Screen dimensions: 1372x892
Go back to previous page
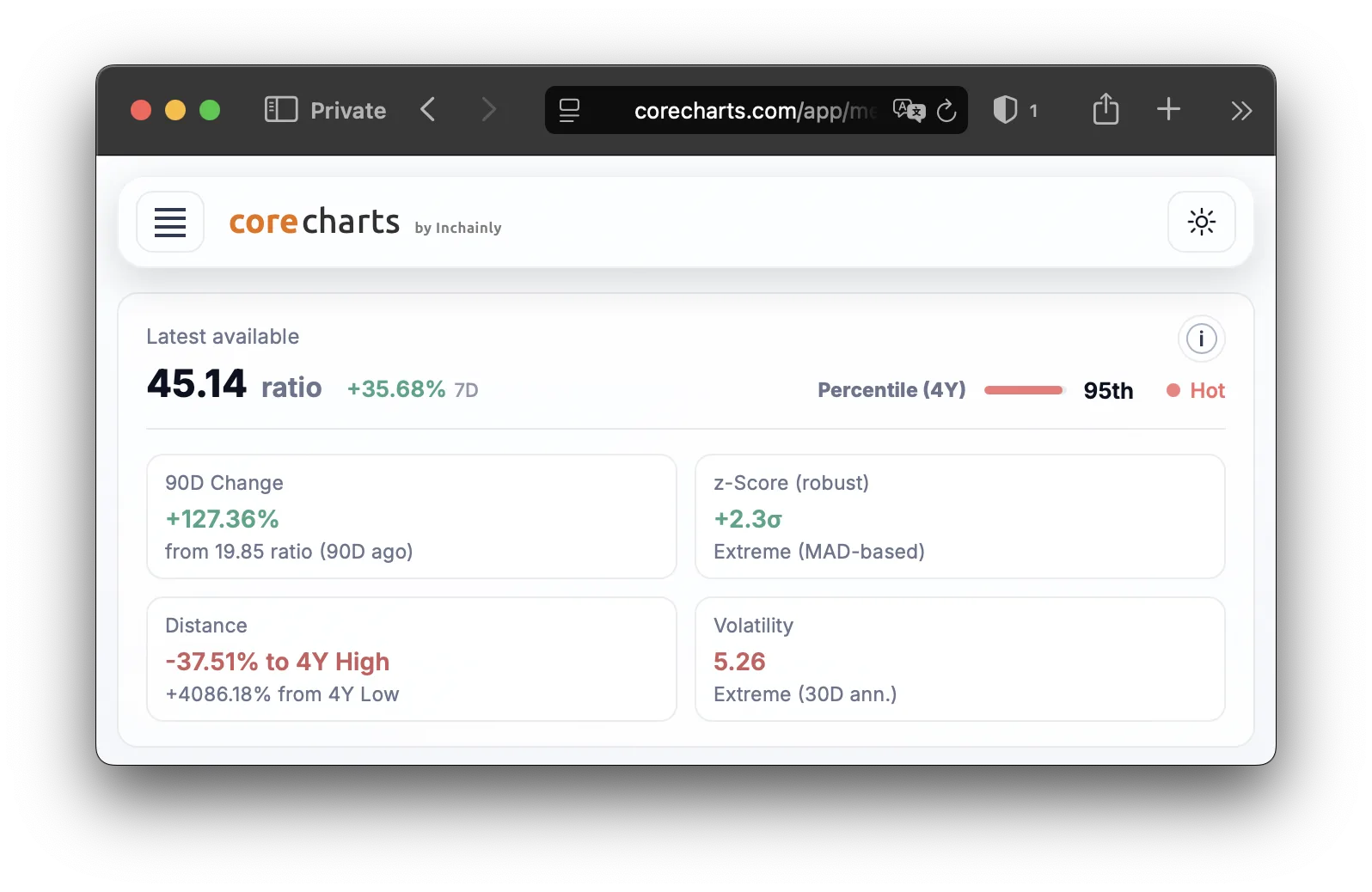click(428, 110)
